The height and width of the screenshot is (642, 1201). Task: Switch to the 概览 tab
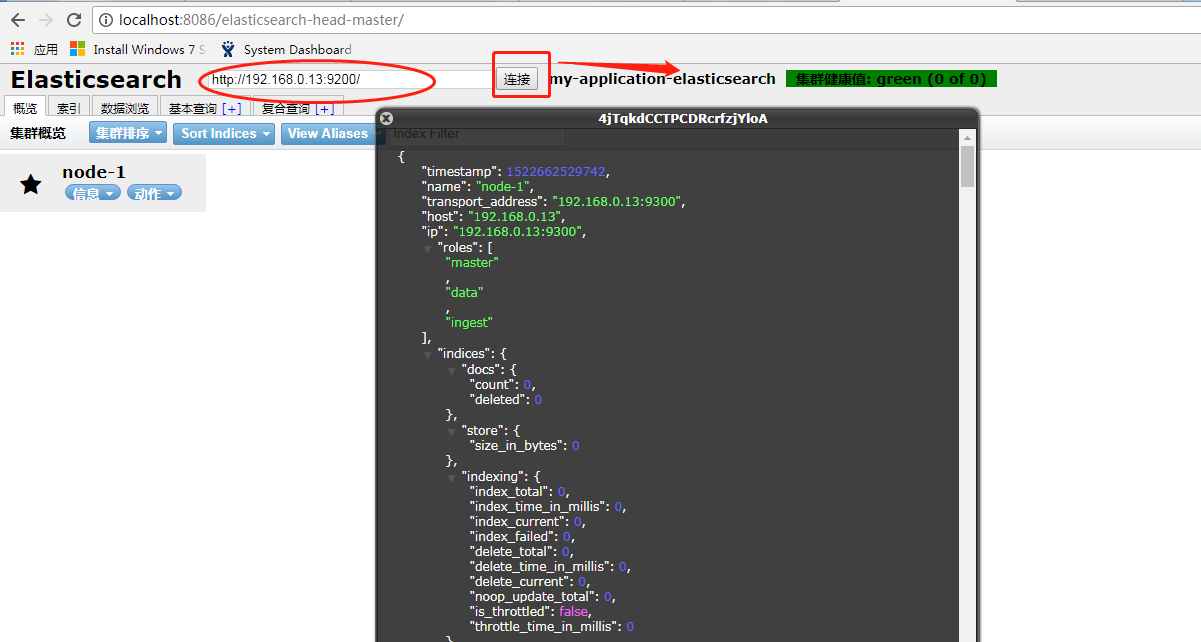tap(25, 108)
